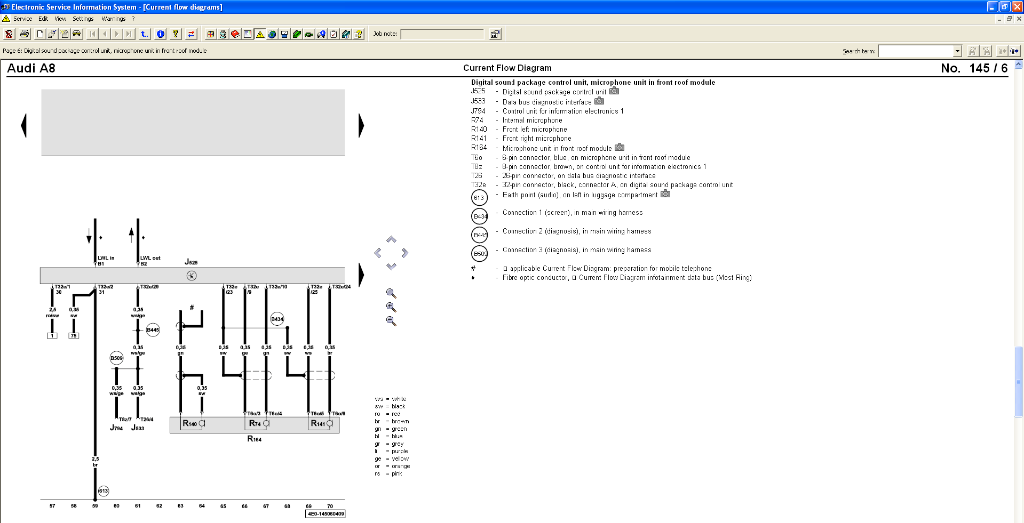Open camera image for J525 control unit
Image resolution: width=1024 pixels, height=523 pixels.
click(x=614, y=91)
